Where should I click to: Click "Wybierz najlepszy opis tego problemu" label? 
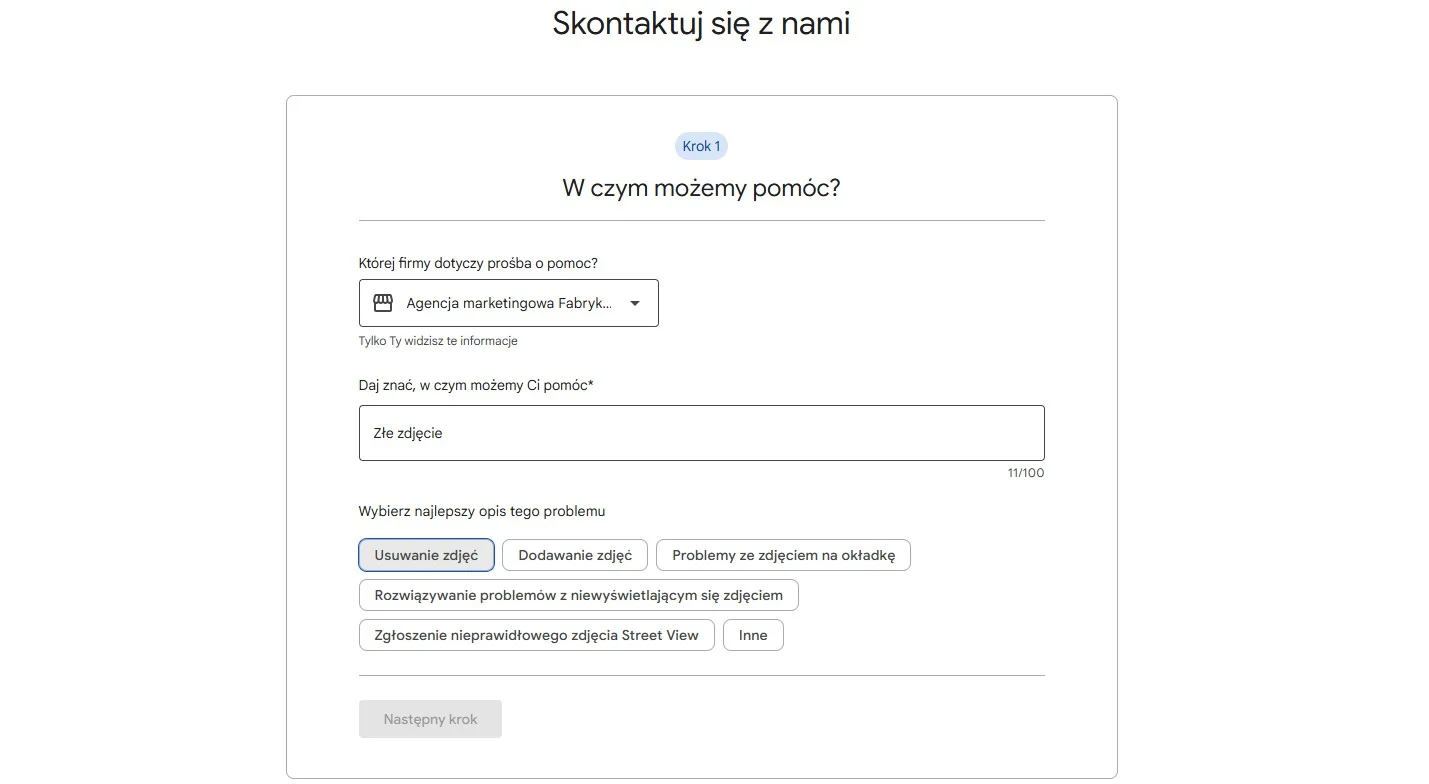481,511
